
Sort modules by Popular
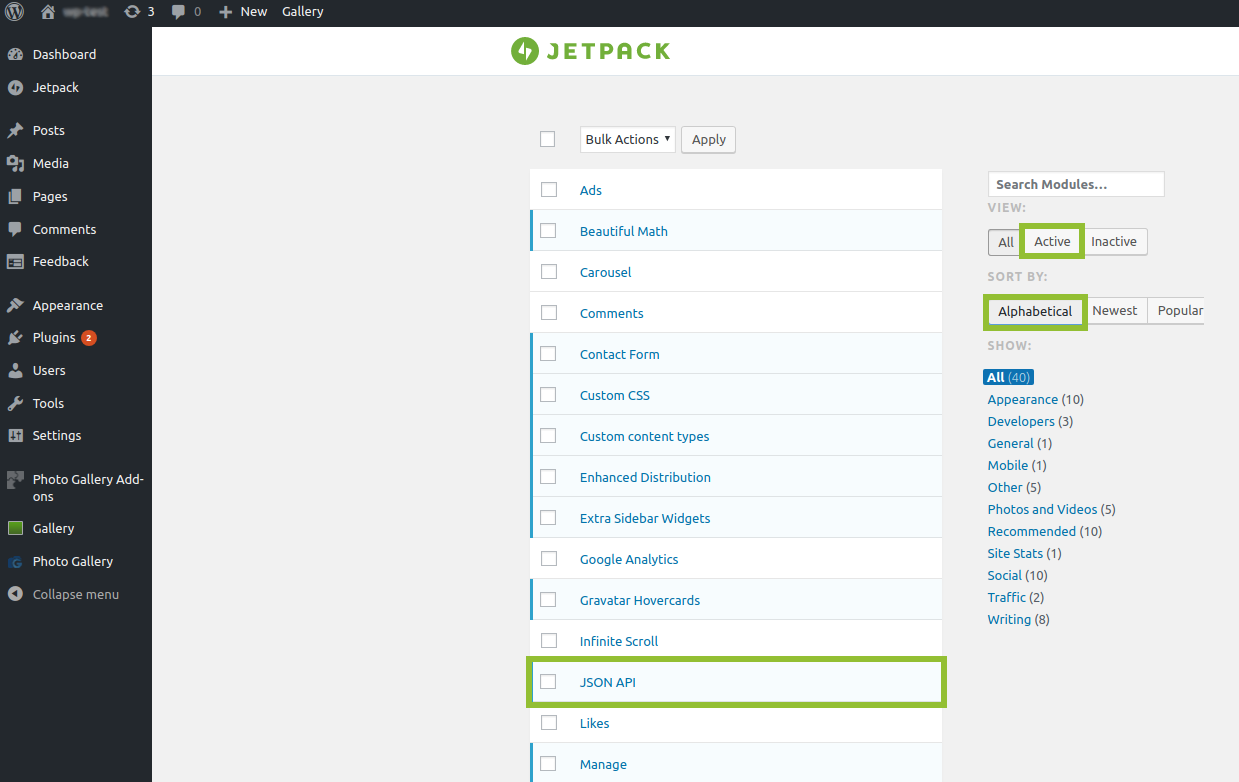tap(1178, 311)
